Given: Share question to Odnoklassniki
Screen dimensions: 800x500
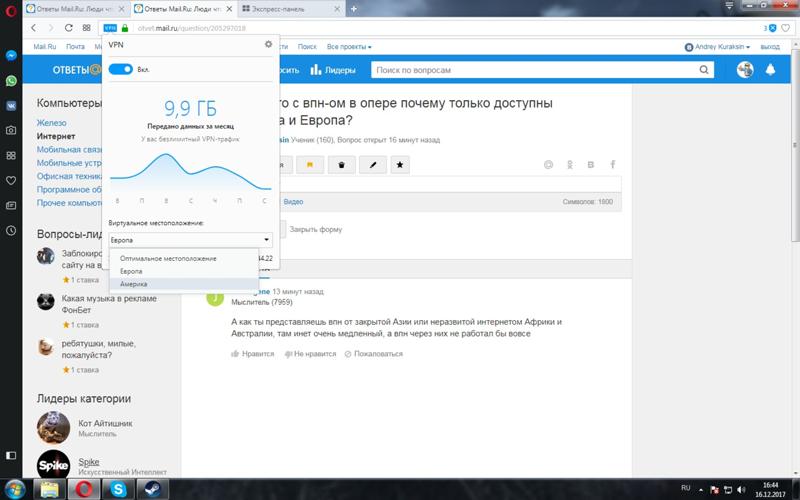Looking at the screenshot, I should [569, 164].
